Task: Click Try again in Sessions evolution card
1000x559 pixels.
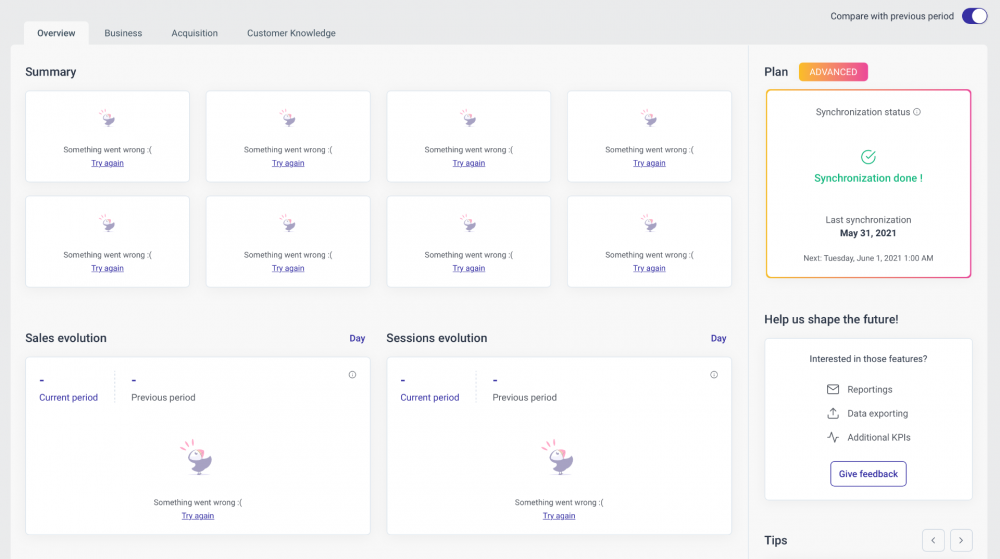Action: [559, 516]
